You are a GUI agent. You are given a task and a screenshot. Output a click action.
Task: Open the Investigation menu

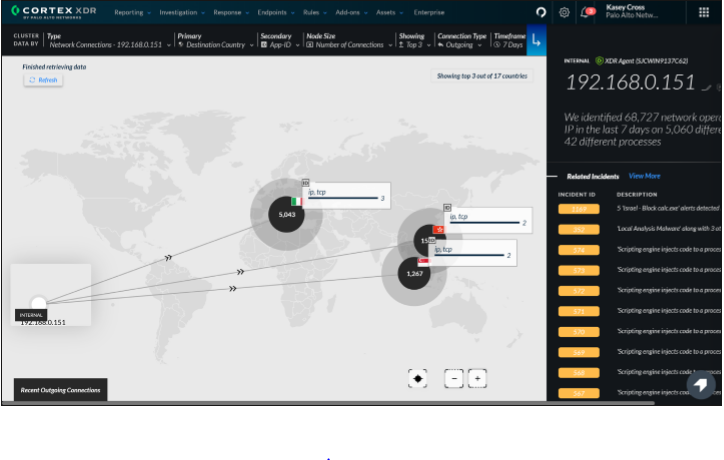point(182,12)
